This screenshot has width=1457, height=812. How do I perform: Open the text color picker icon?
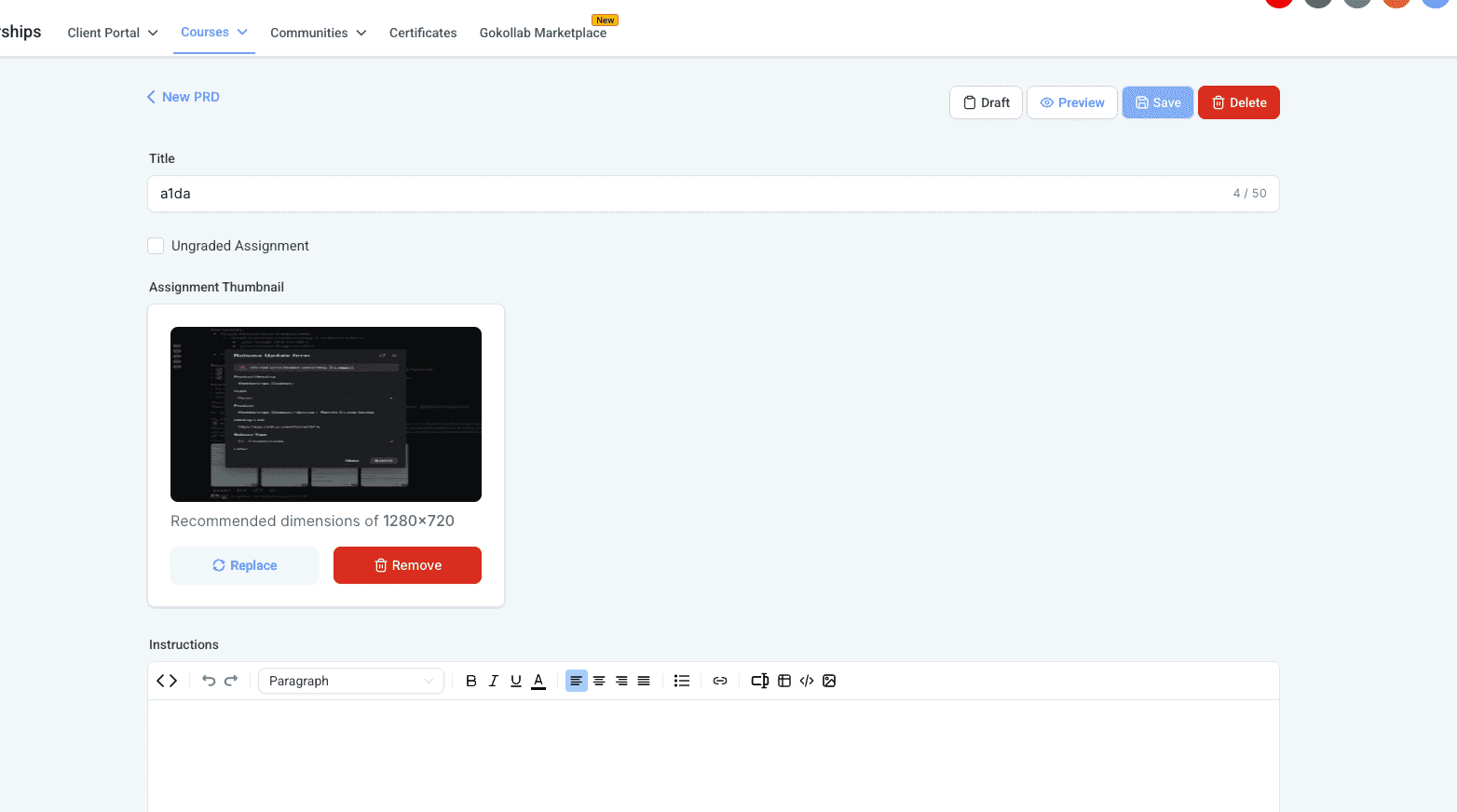(538, 681)
